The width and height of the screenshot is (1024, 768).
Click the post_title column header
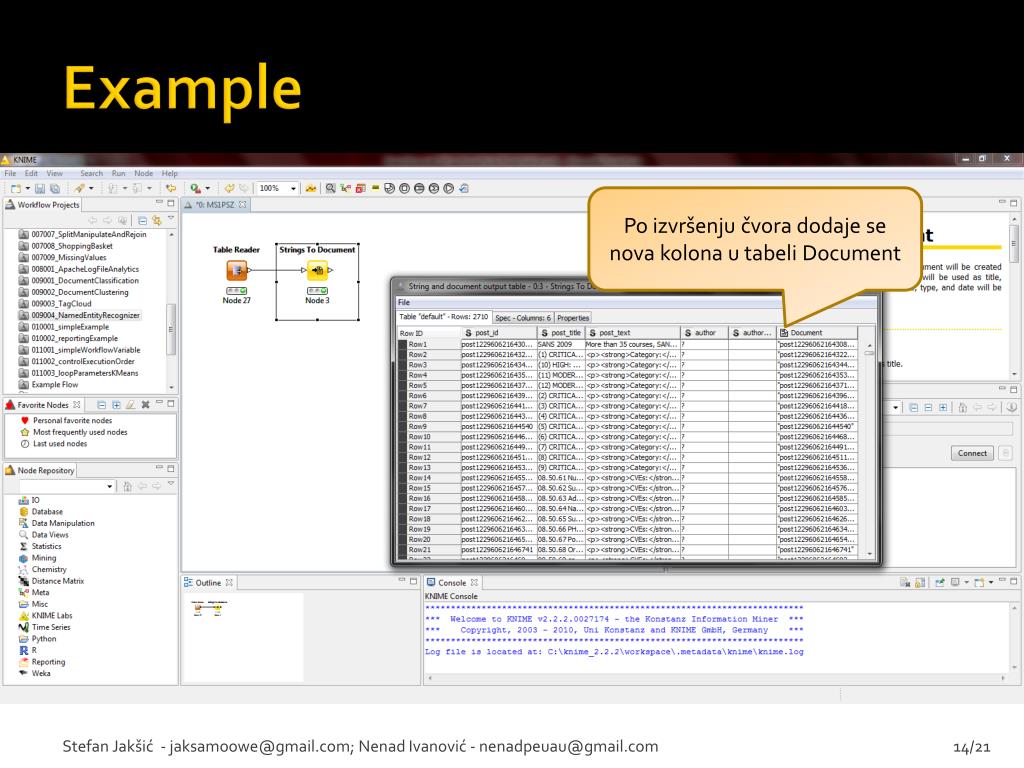(560, 333)
